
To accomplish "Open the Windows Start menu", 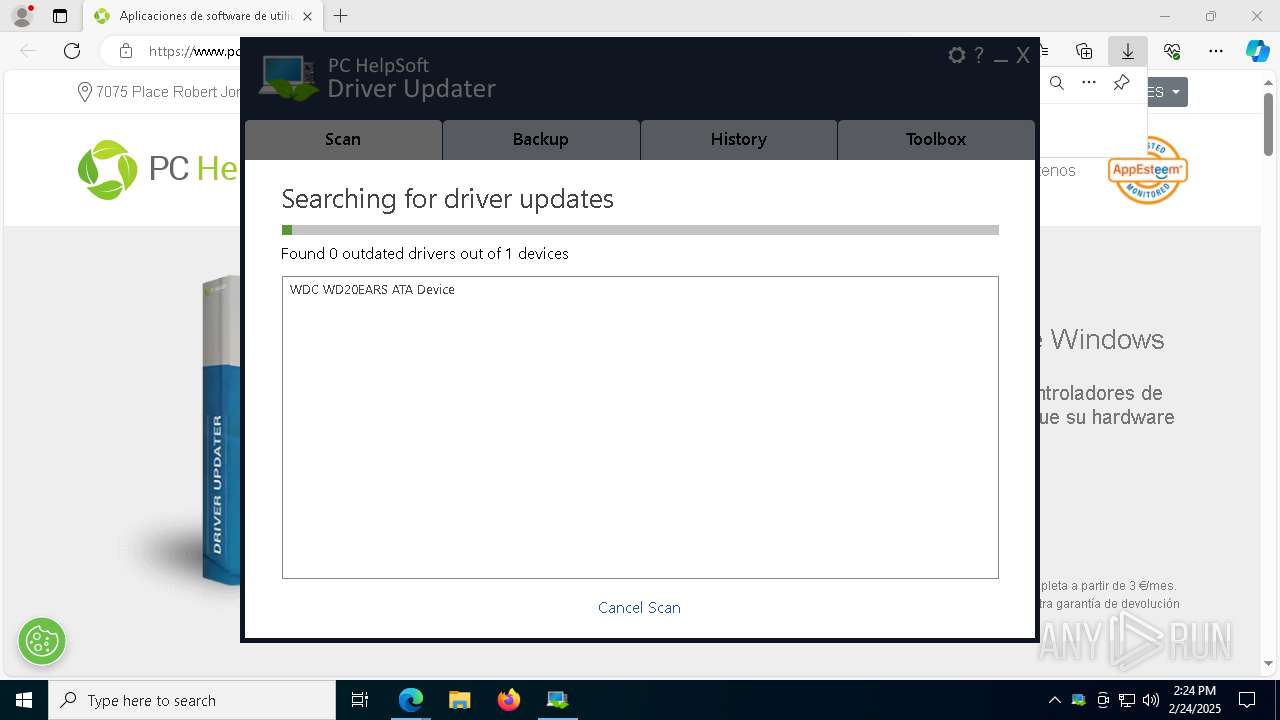I will click(23, 700).
